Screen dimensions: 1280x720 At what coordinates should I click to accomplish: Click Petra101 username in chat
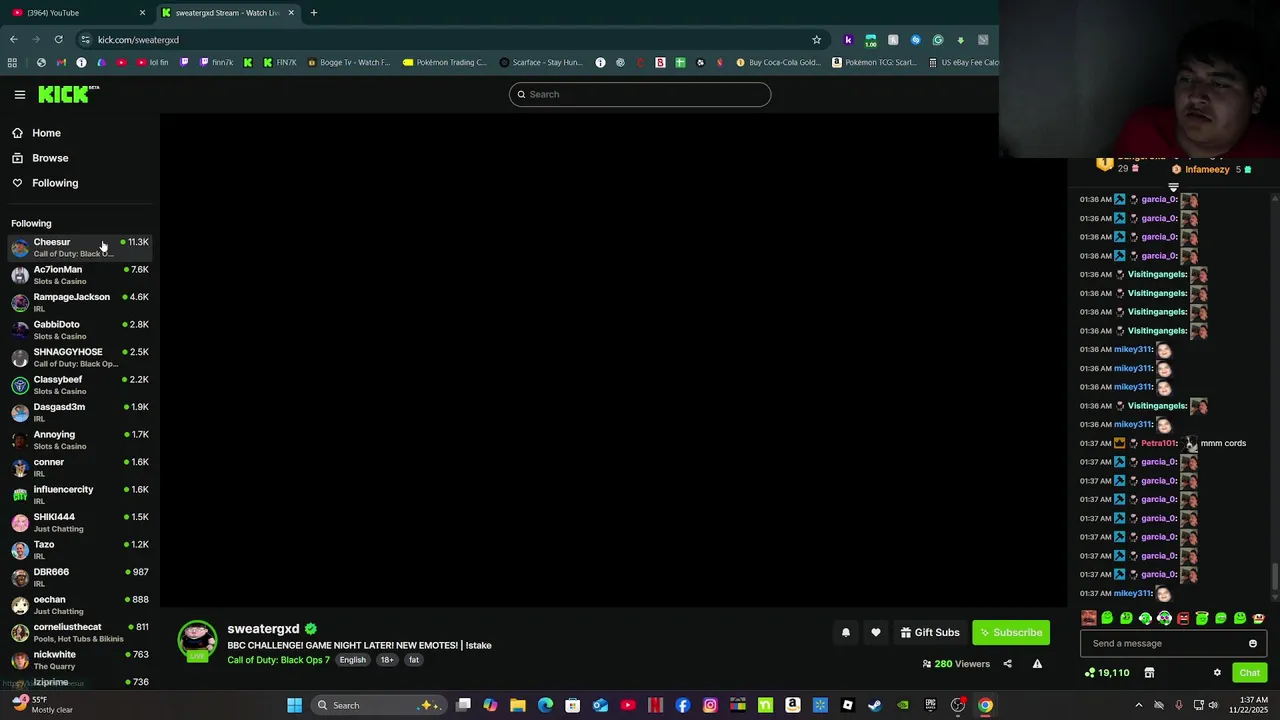pos(1159,443)
